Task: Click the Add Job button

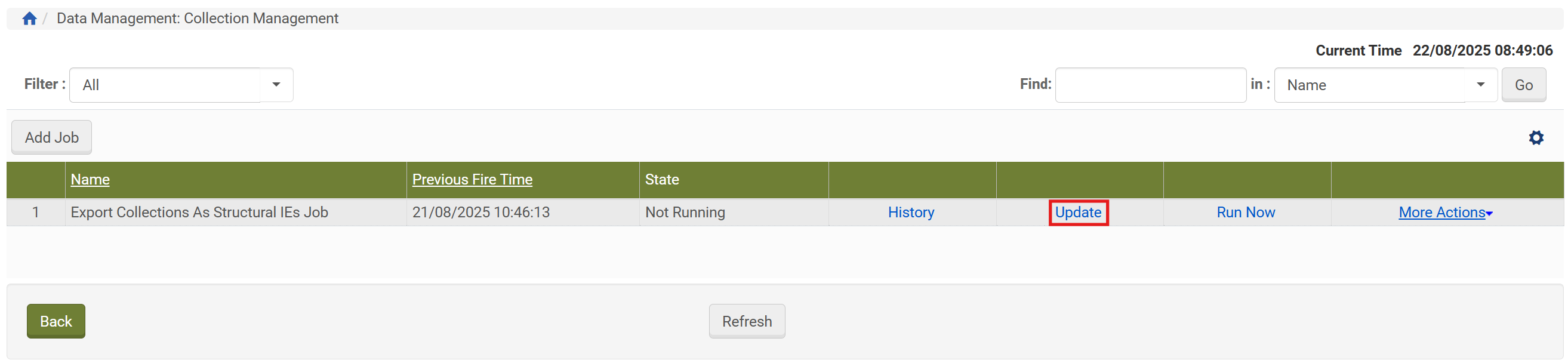Action: pos(52,138)
